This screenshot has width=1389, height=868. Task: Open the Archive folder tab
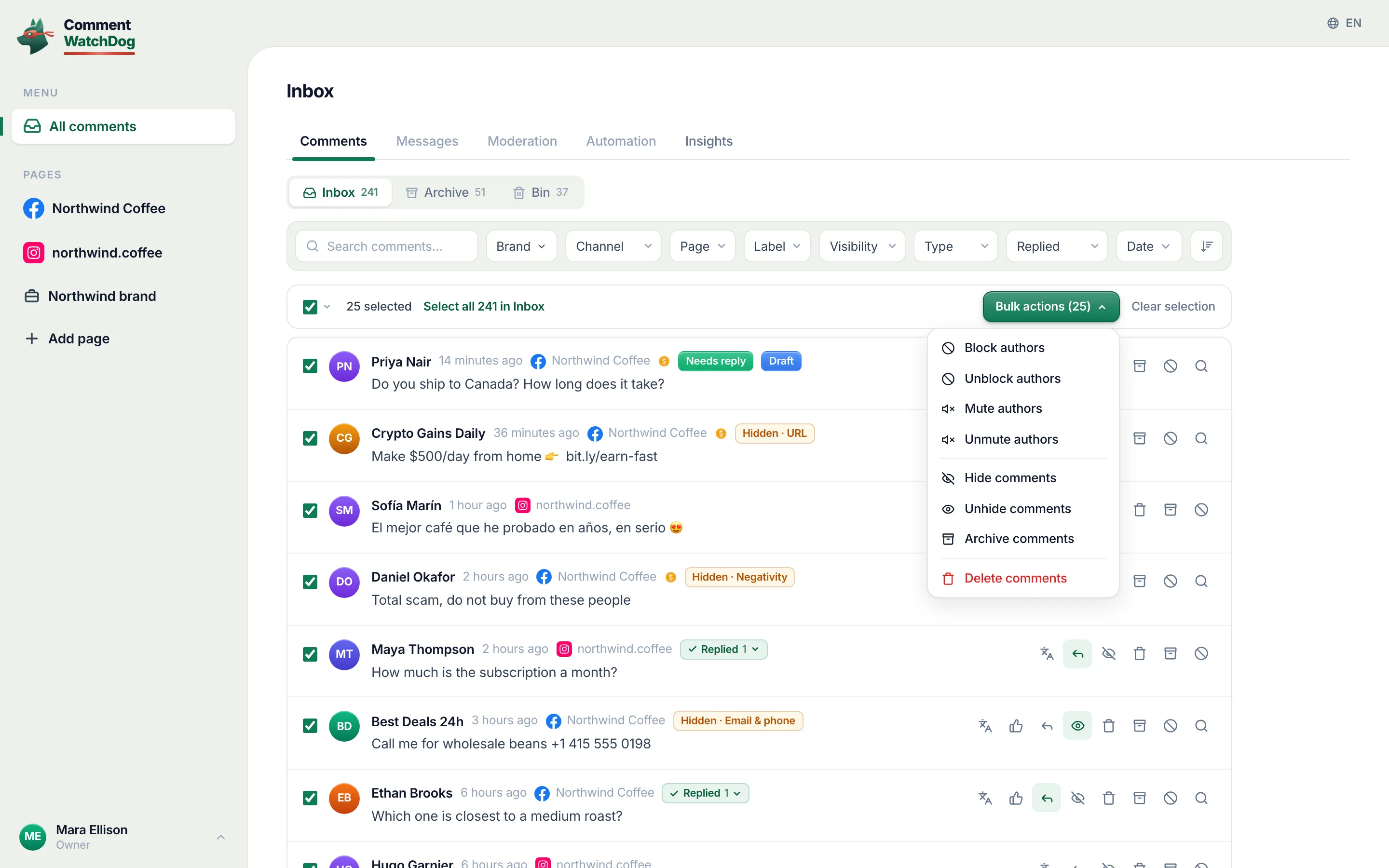point(446,192)
